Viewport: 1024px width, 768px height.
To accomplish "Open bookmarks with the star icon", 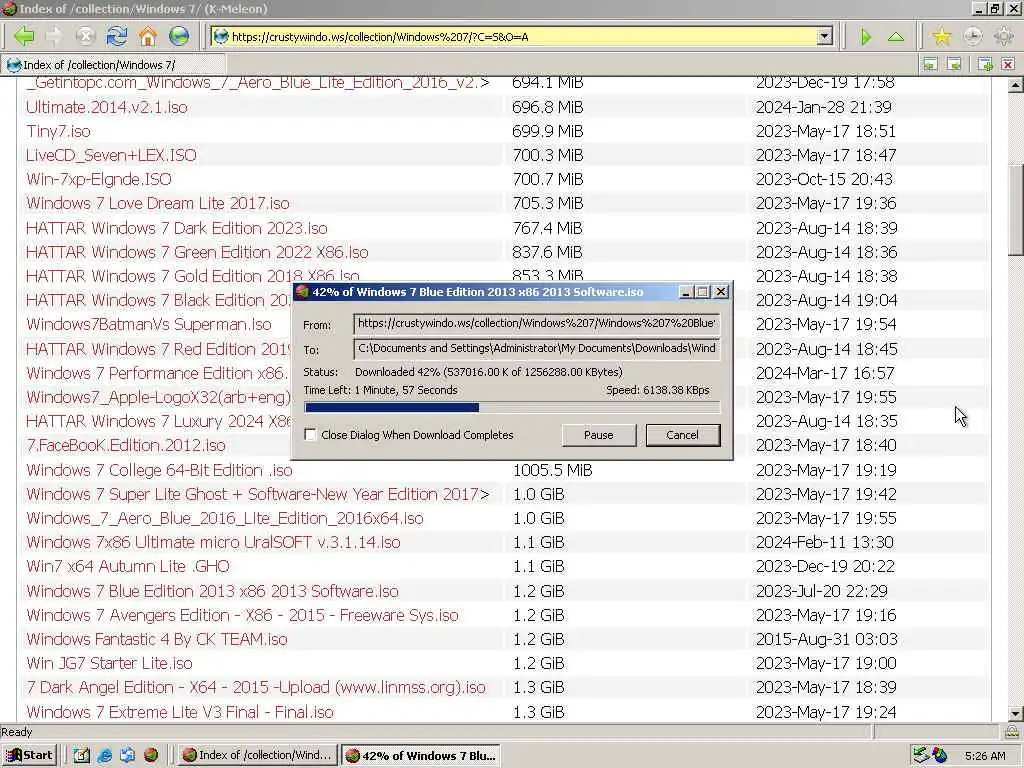I will [x=941, y=37].
